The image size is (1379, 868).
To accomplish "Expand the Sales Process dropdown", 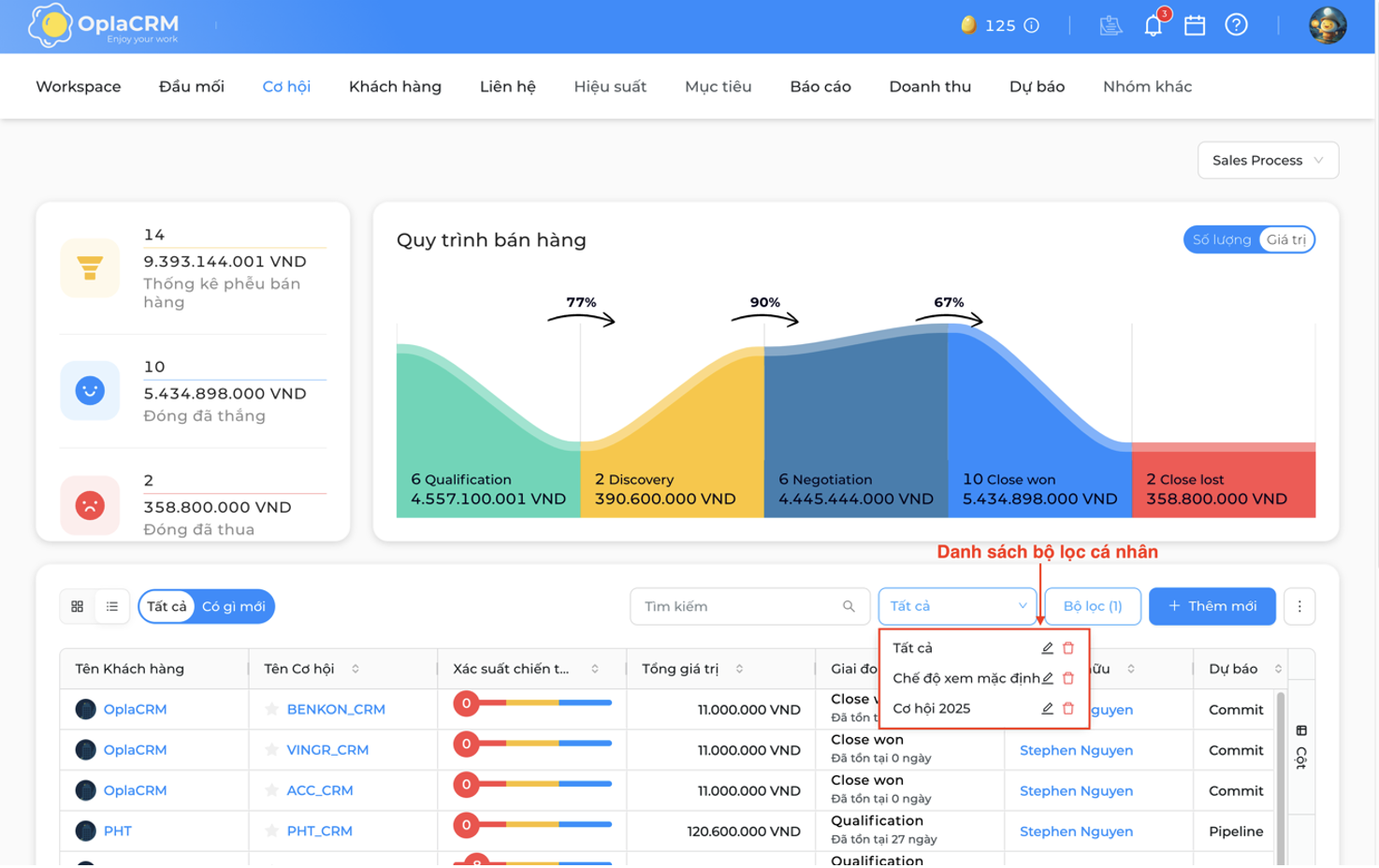I will 1268,160.
